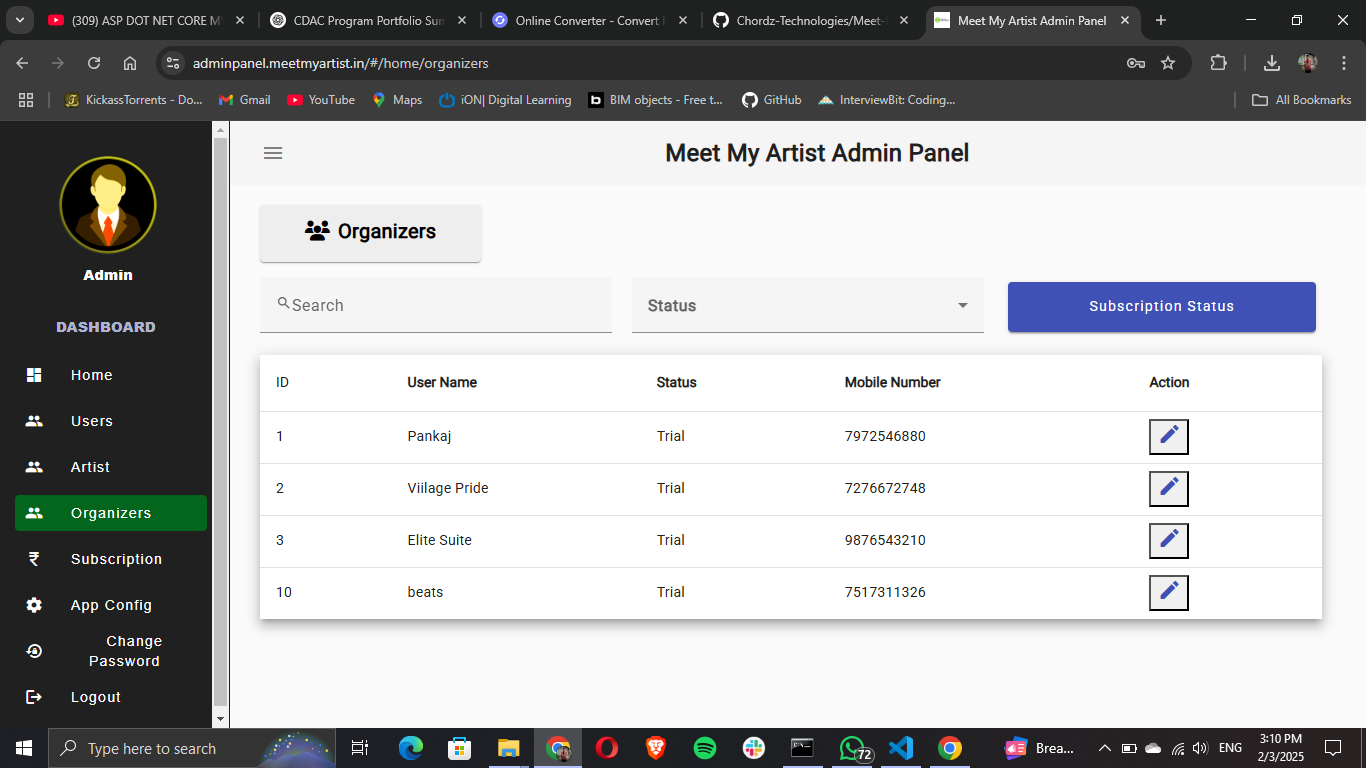Open the Status filter dropdown
This screenshot has width=1366, height=768.
(807, 306)
